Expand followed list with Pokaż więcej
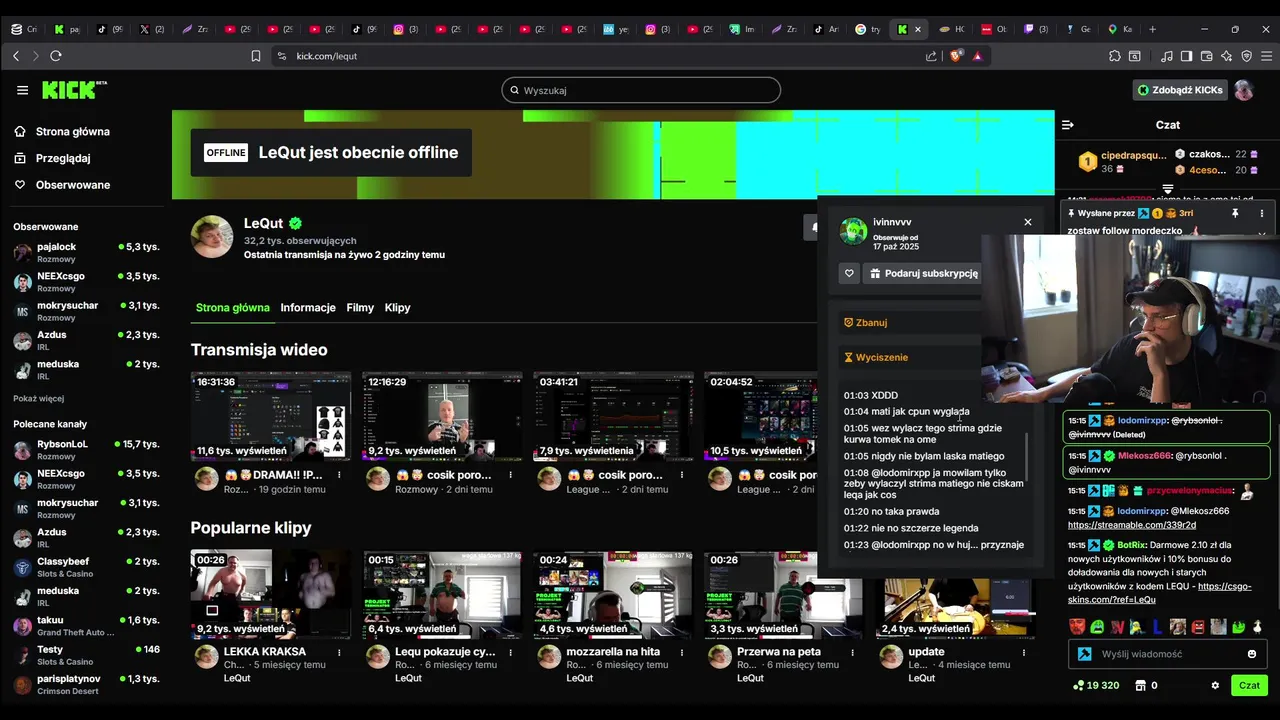The image size is (1280, 720). tap(39, 398)
